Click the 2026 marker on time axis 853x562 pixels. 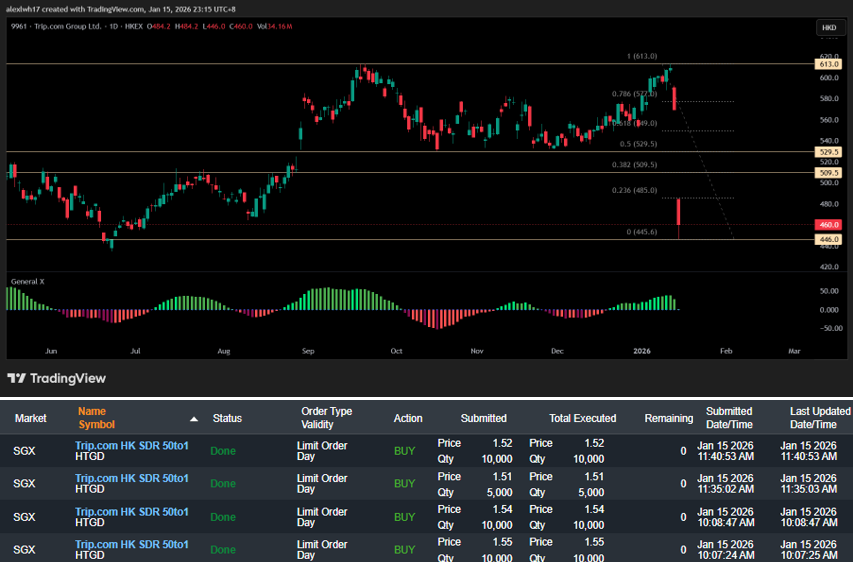pos(642,351)
